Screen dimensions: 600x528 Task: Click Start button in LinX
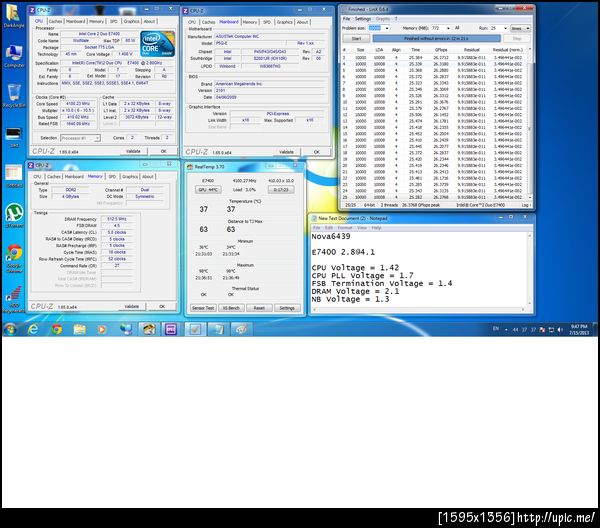(x=356, y=39)
